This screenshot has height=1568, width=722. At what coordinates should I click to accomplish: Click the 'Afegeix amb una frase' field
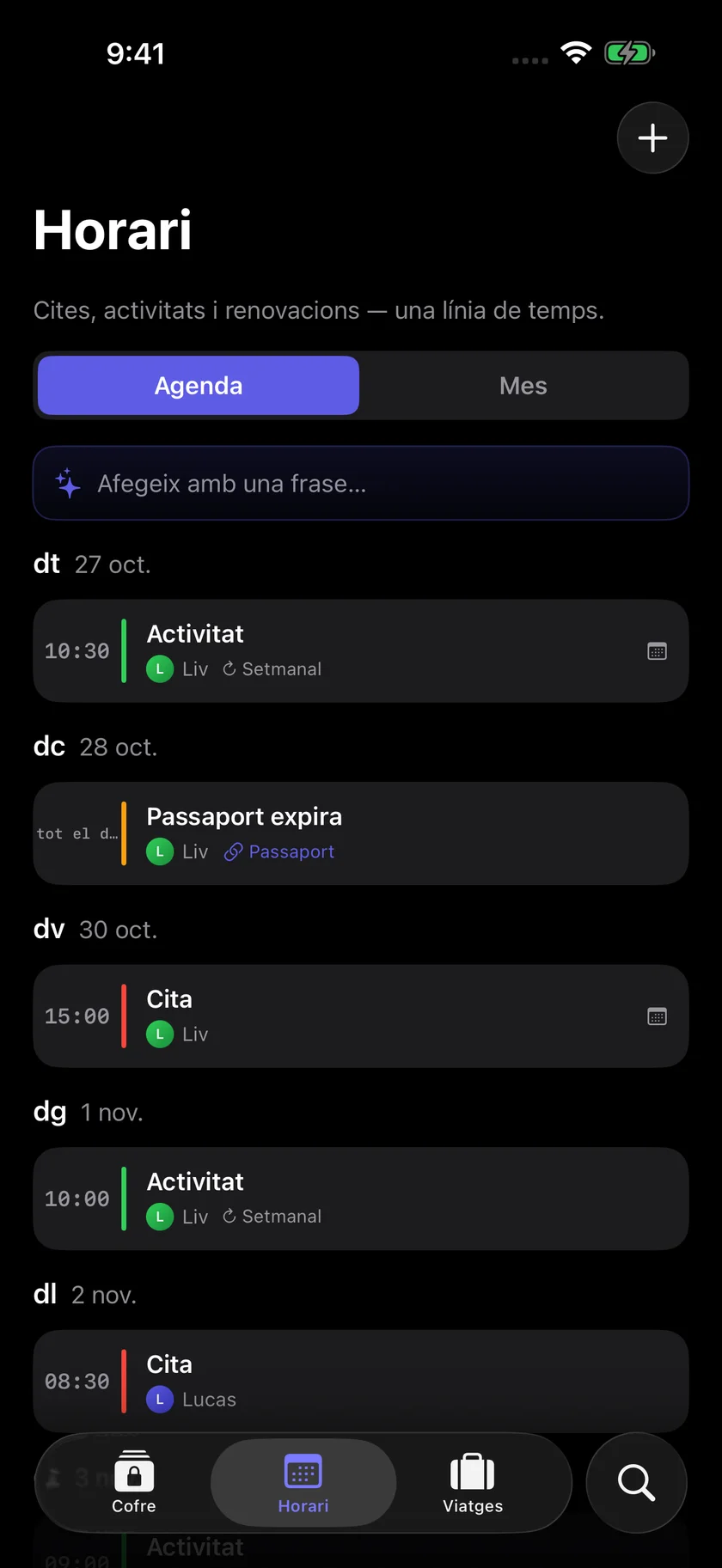pos(361,483)
